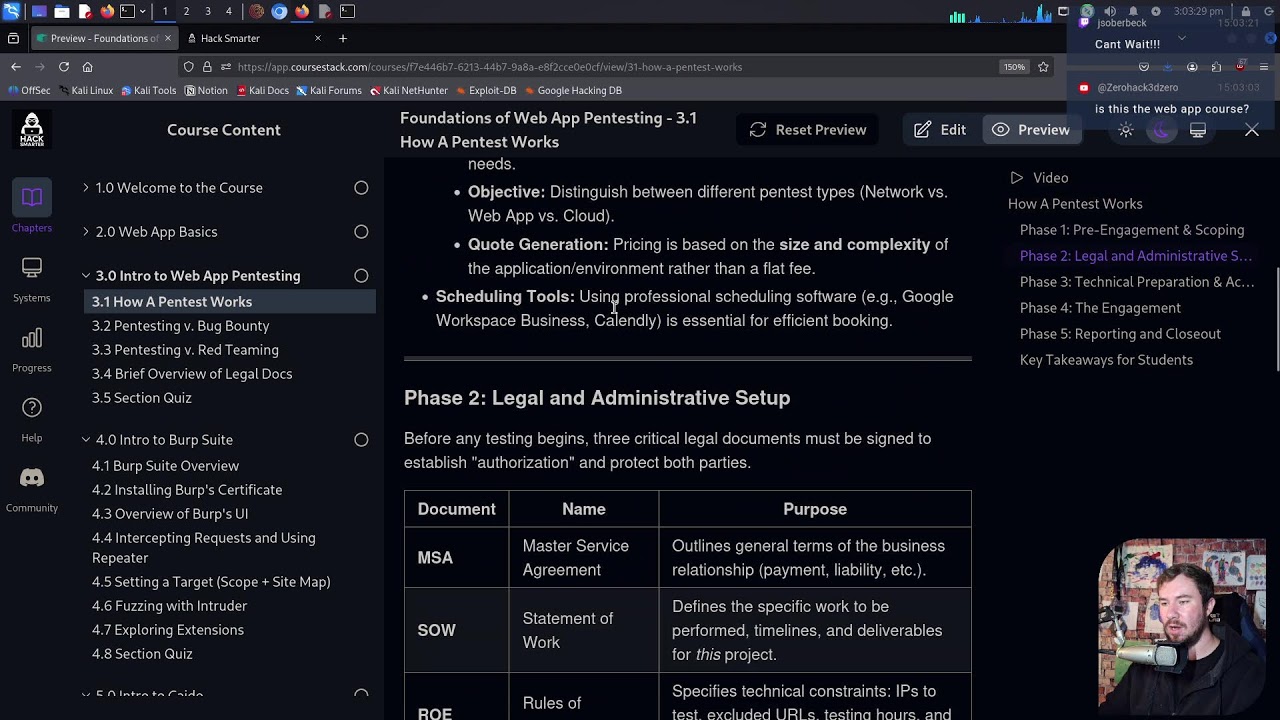Image resolution: width=1280 pixels, height=720 pixels.
Task: Collapse 4.0 Intro to Burp Suite section
Action: pos(86,440)
